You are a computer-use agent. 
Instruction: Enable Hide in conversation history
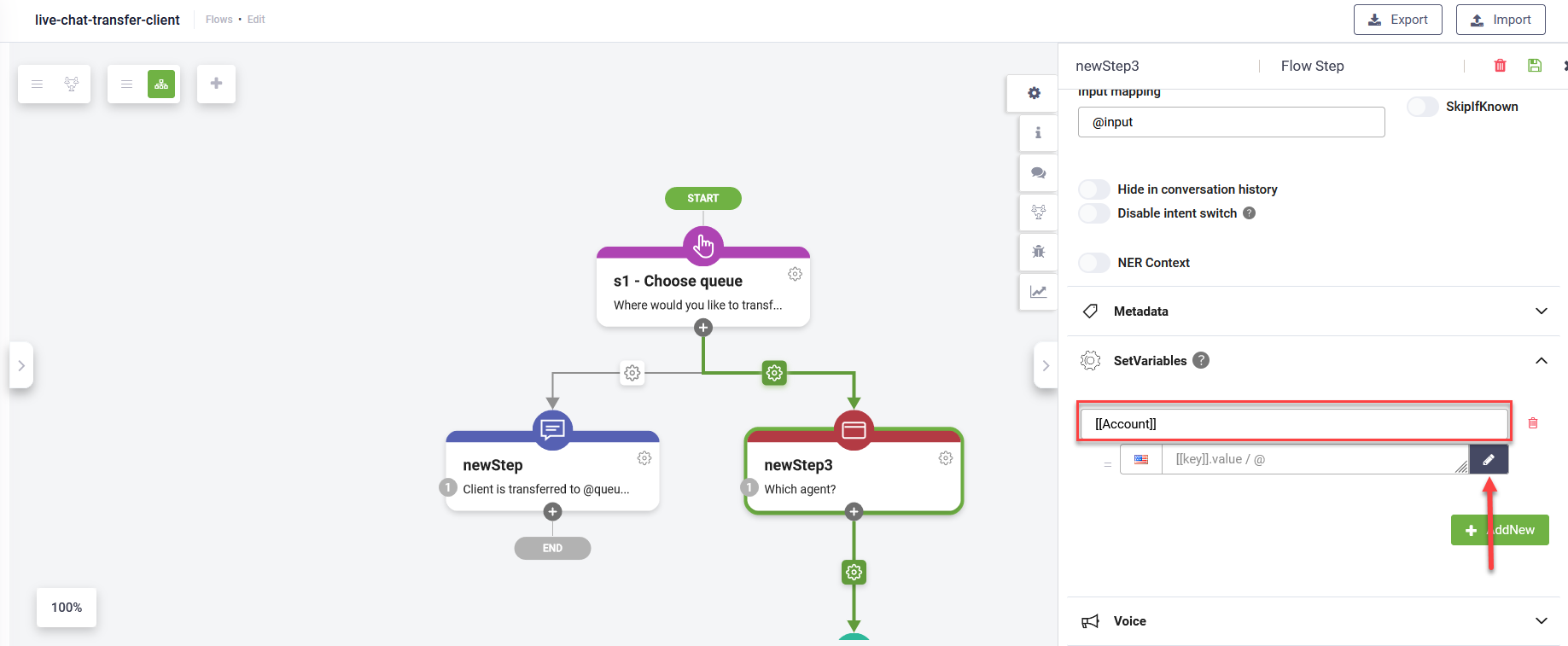click(x=1094, y=189)
